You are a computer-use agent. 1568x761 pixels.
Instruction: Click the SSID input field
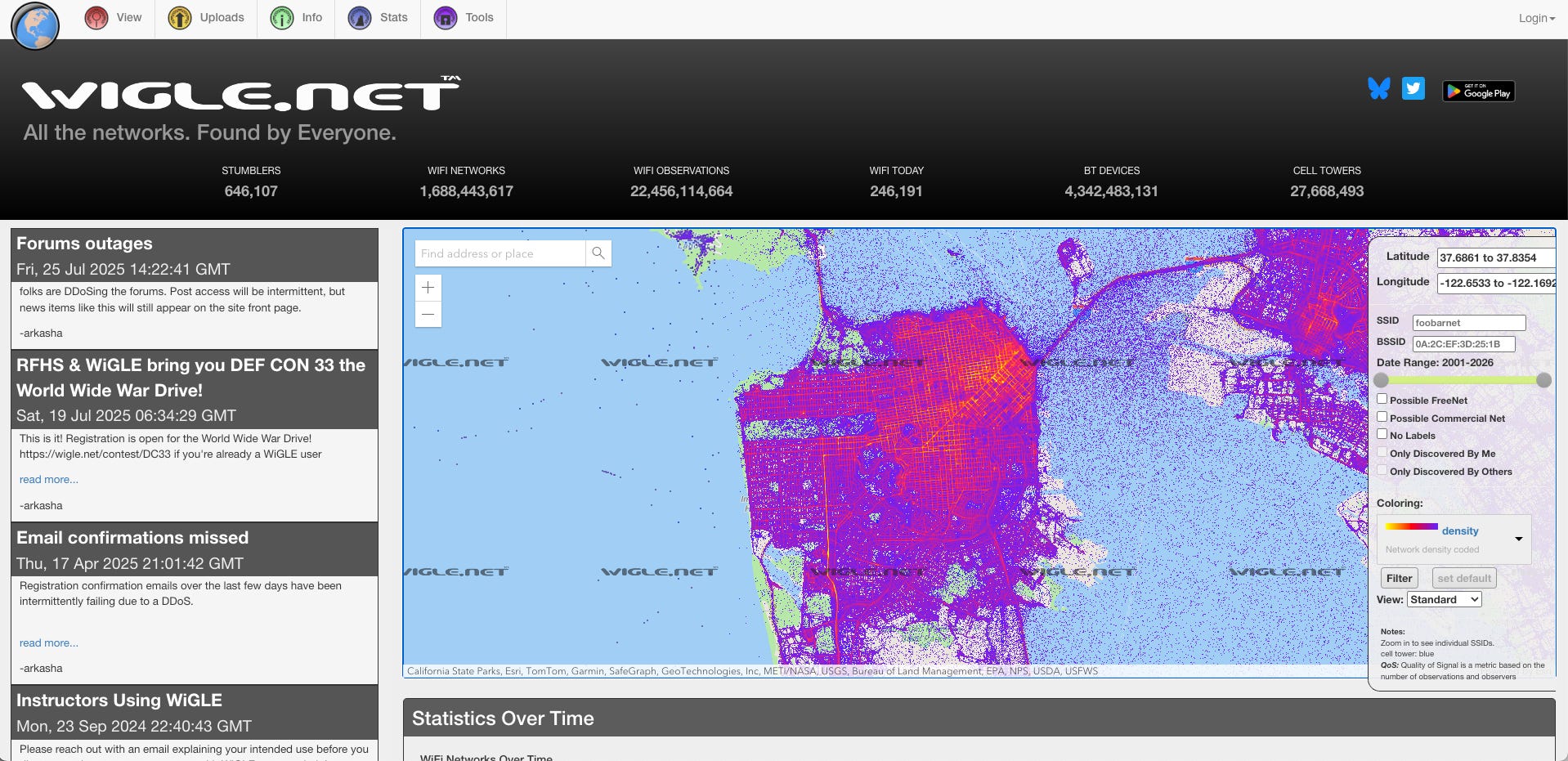tap(1469, 323)
